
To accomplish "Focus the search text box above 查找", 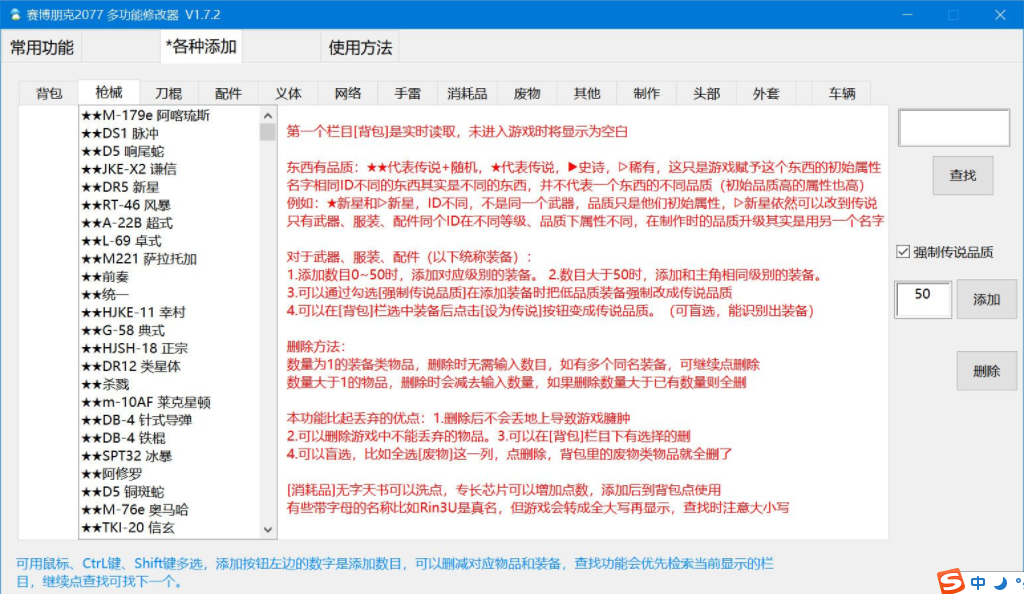I will click(953, 128).
